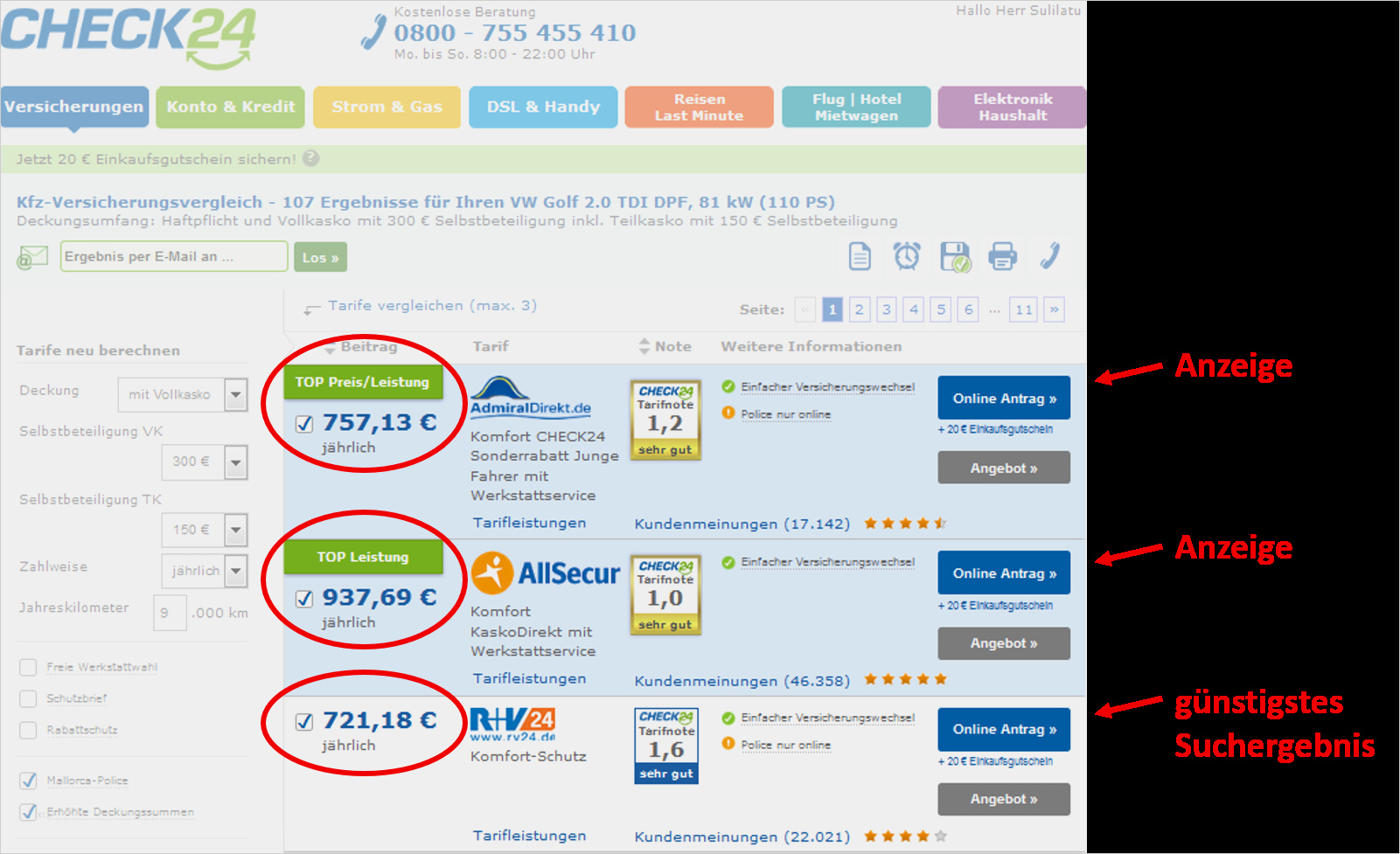1400x854 pixels.
Task: Click Angebot for AllSecur
Action: (1004, 643)
